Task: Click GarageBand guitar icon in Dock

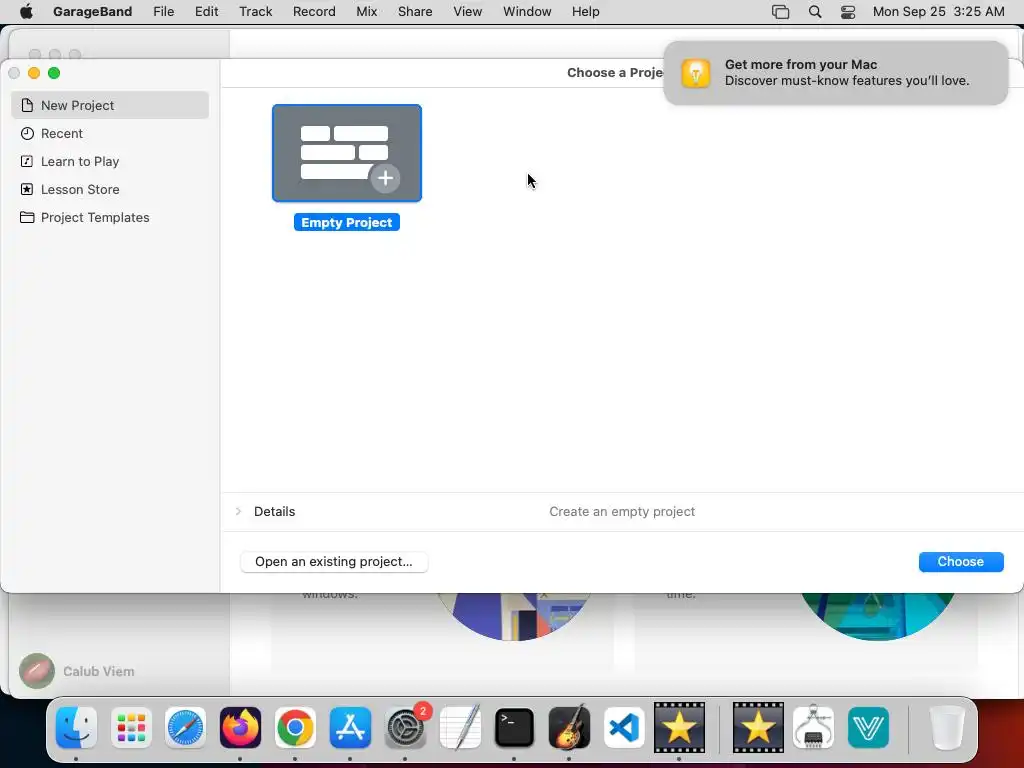Action: [569, 728]
